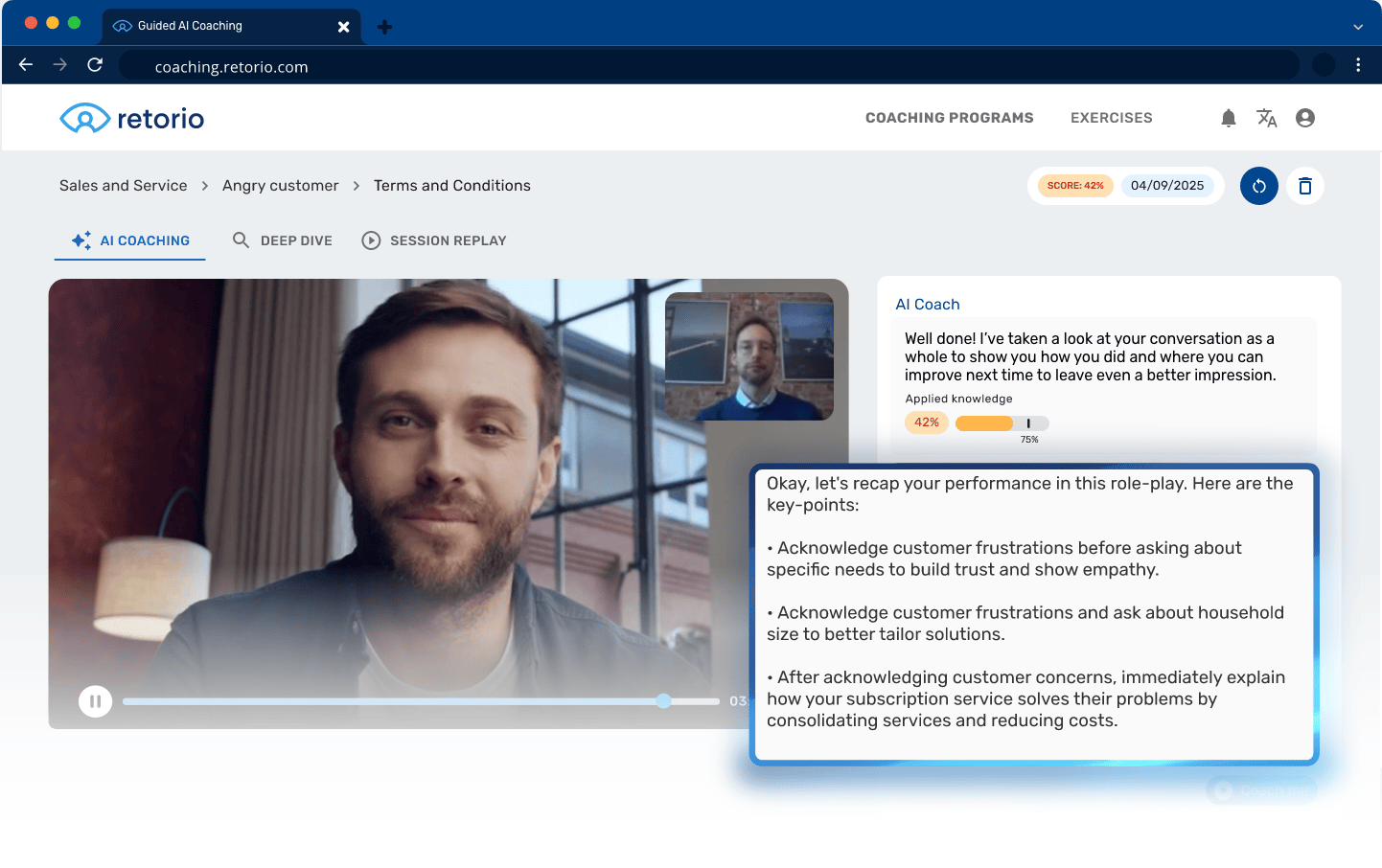Open the user account profile icon
The width and height of the screenshot is (1382, 868).
point(1305,117)
